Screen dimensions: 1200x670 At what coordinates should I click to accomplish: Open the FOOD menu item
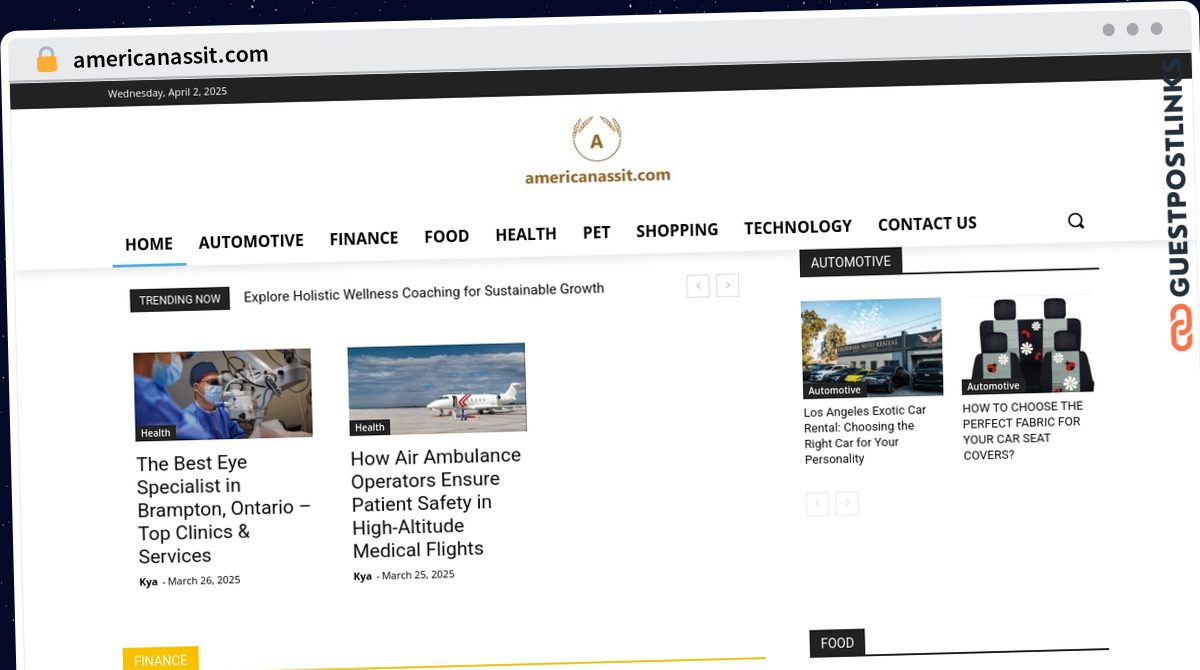click(446, 236)
